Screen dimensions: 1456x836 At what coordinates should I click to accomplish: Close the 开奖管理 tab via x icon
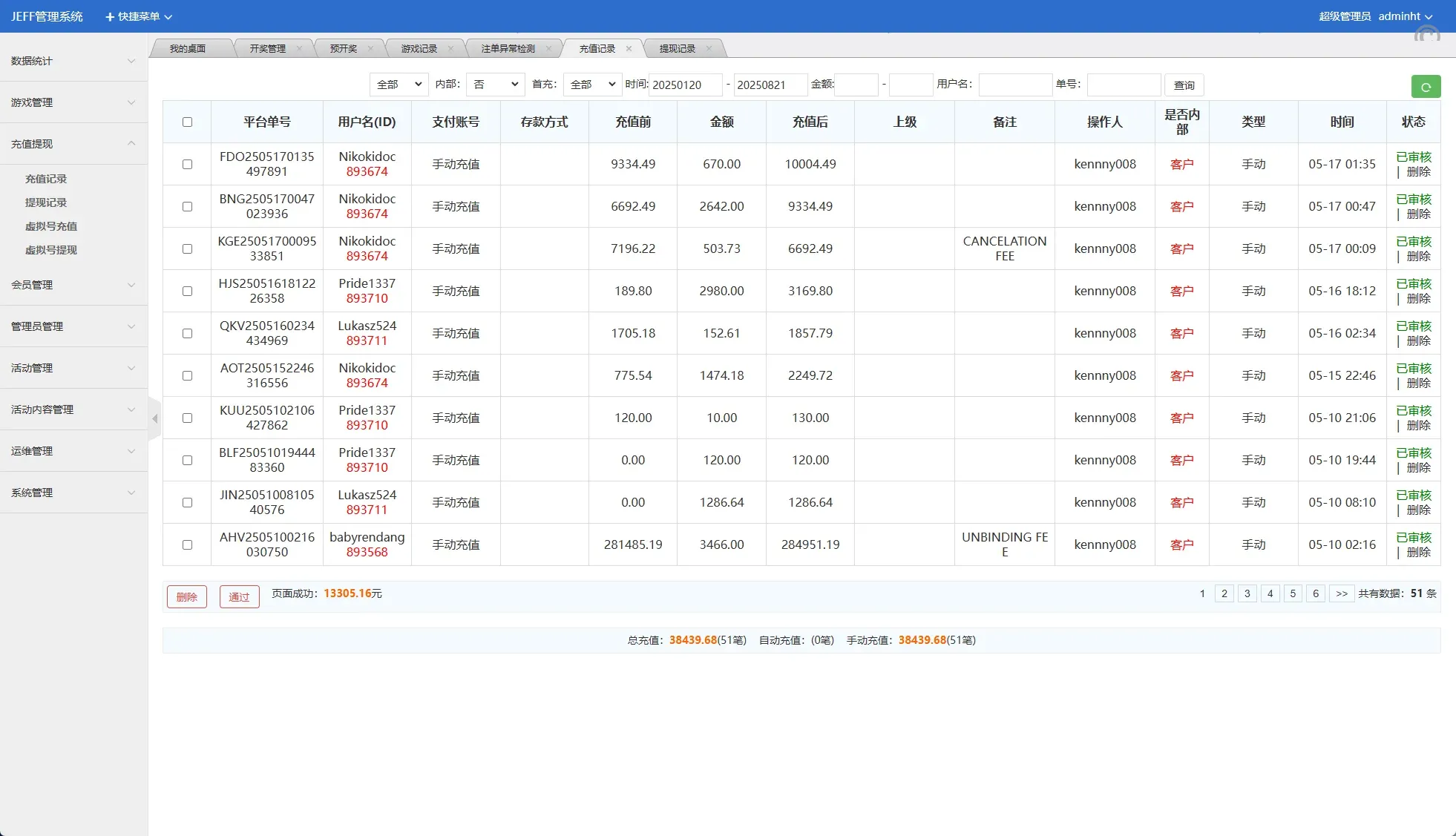pyautogui.click(x=299, y=49)
